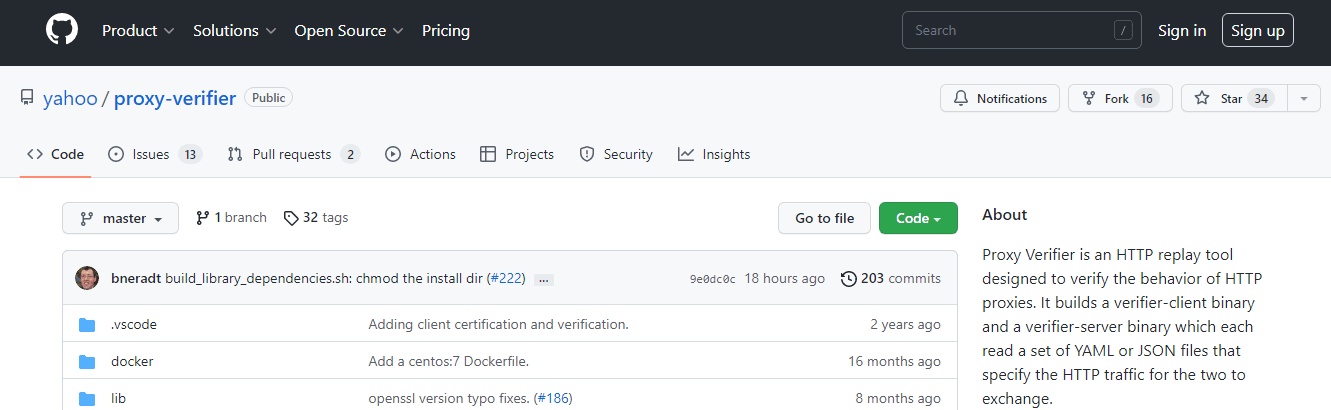The height and width of the screenshot is (410, 1331).
Task: Click the '16 months ago' timestamp
Action: (x=895, y=361)
